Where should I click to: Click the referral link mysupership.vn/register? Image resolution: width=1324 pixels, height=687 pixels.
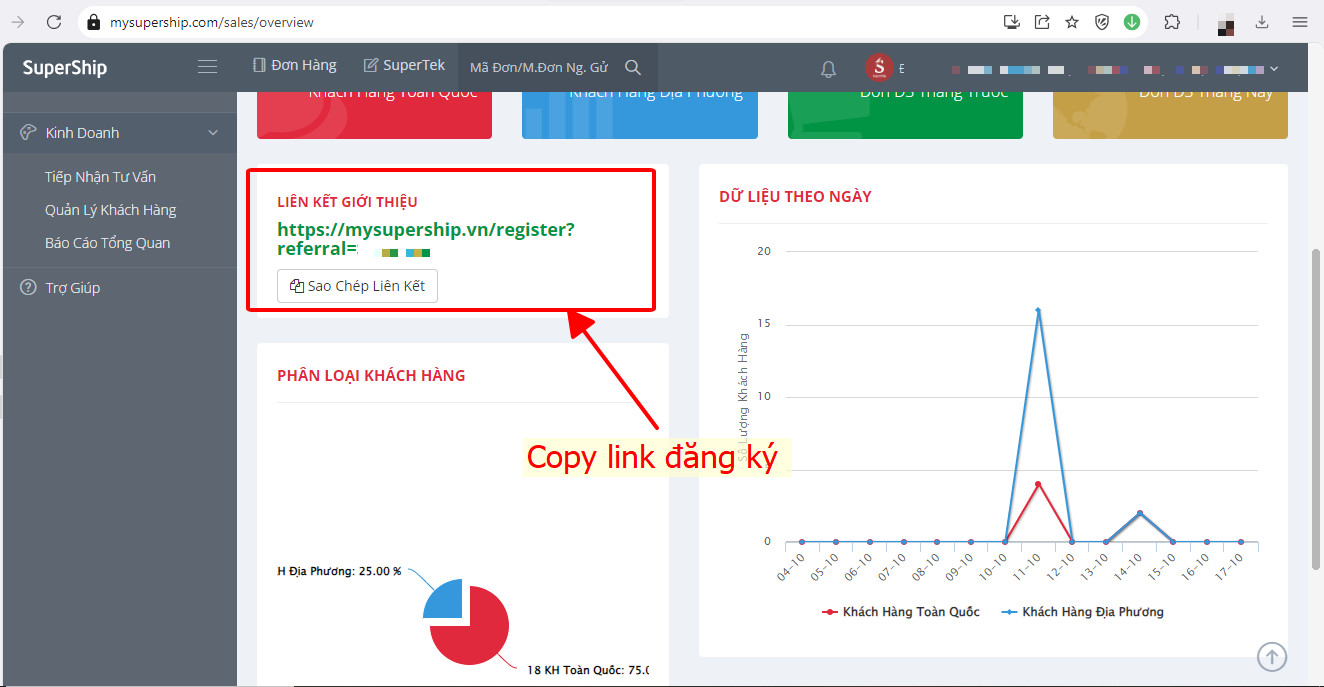tap(426, 239)
